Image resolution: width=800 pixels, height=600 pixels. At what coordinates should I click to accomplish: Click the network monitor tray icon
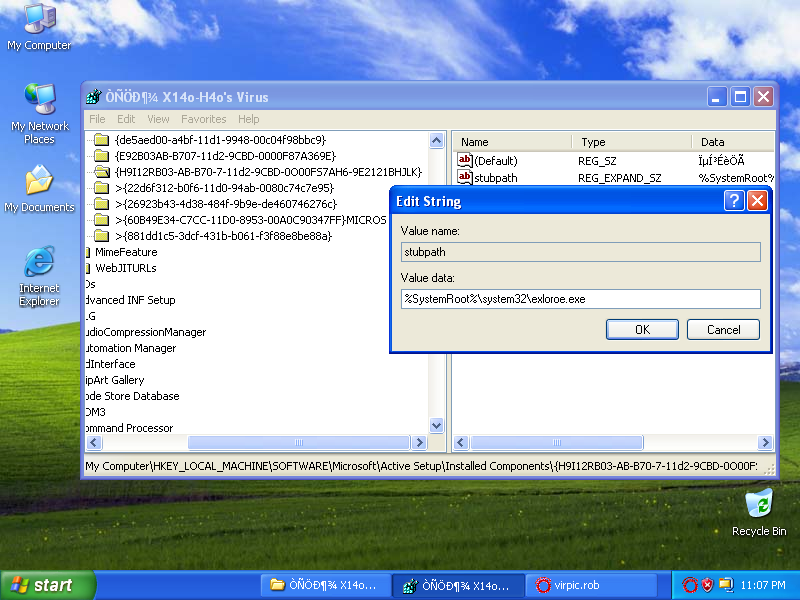tap(726, 585)
